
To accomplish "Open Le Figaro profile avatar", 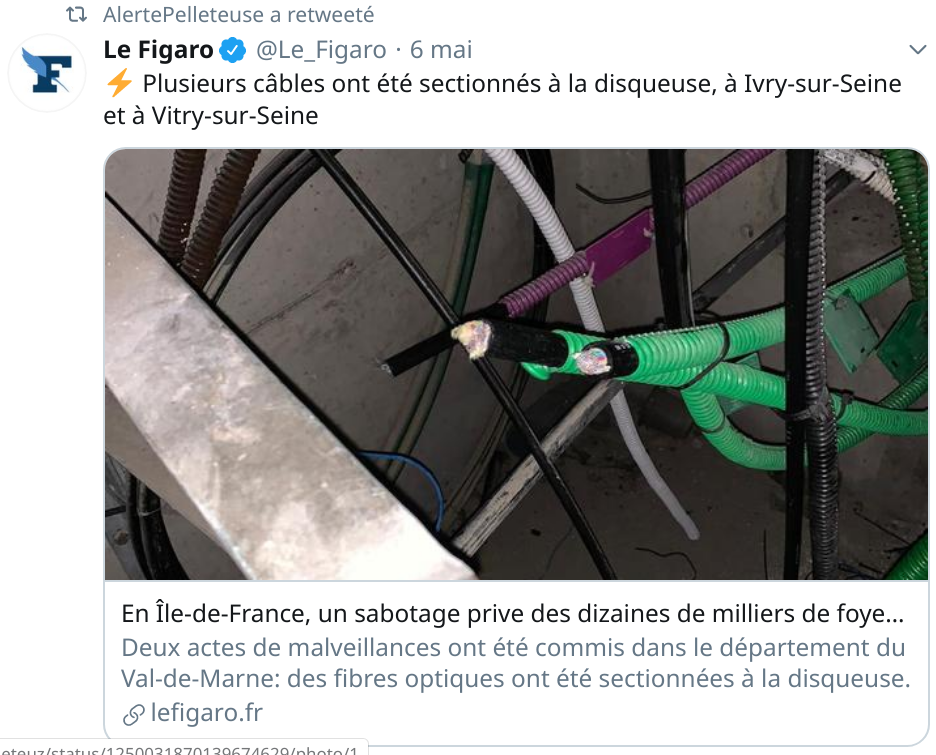I will click(47, 73).
